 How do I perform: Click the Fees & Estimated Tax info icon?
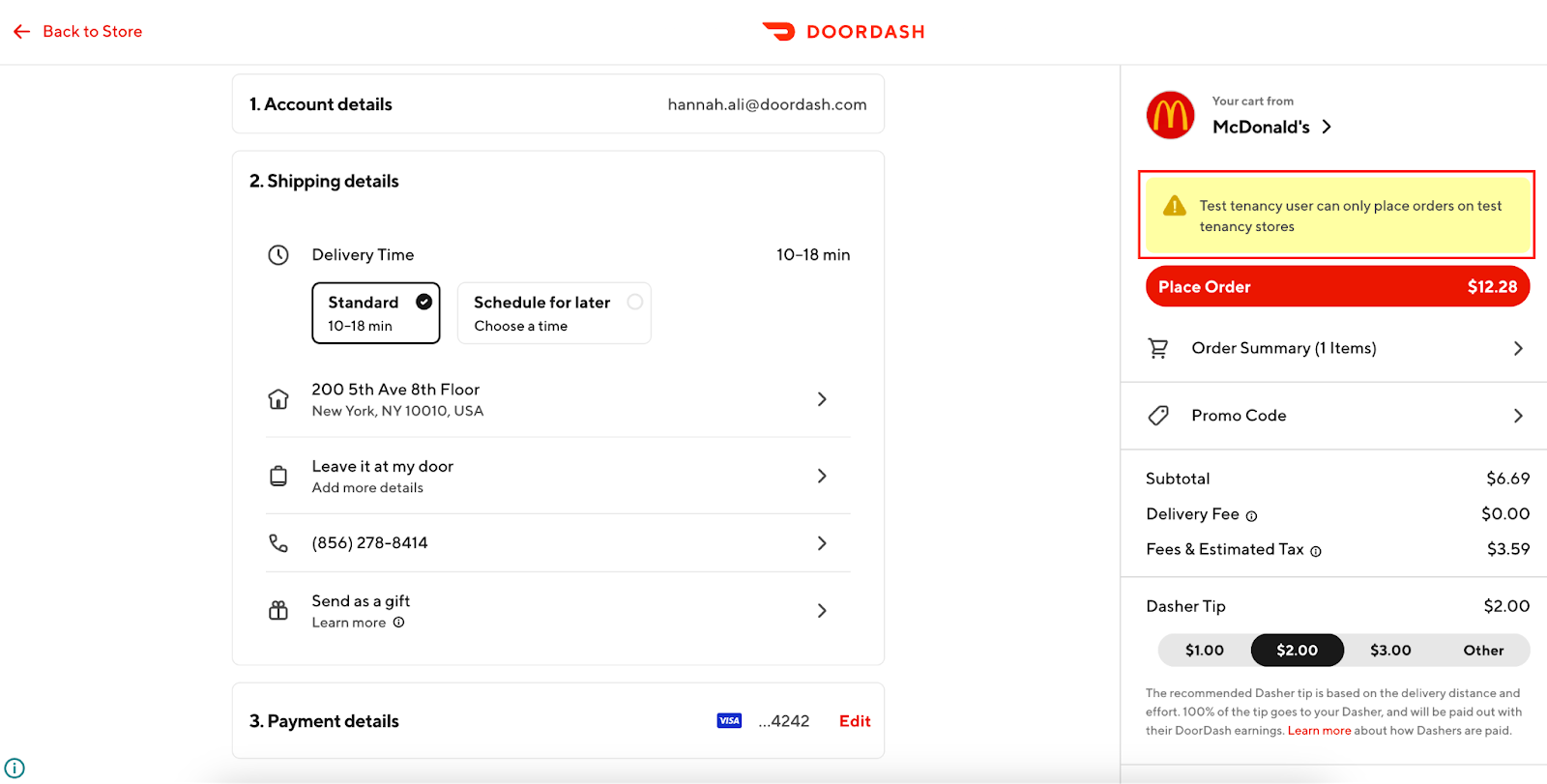(1315, 551)
